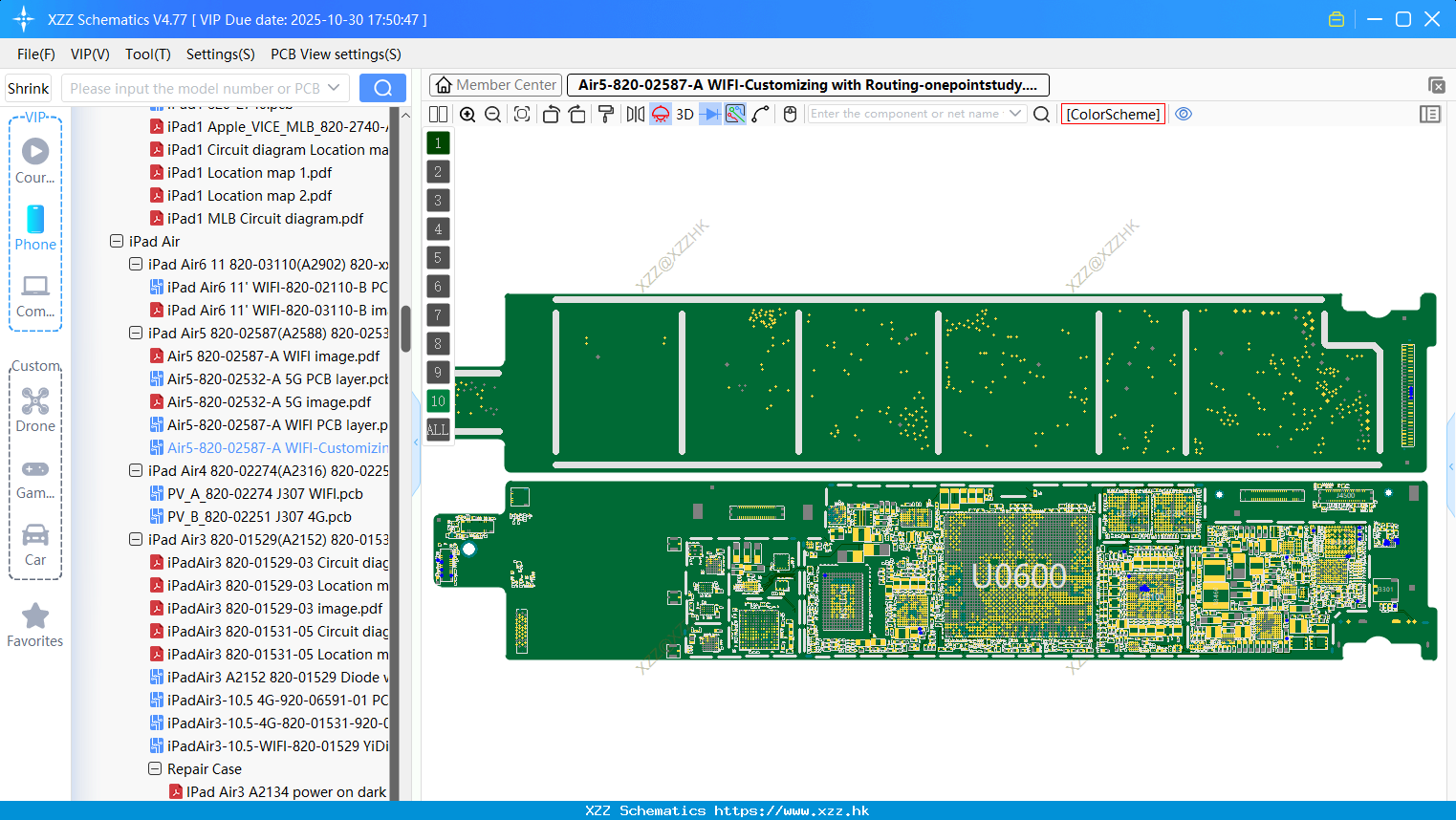Collapse iPad Air3 820-01529 node
This screenshot has height=820, width=1456.
tap(136, 539)
